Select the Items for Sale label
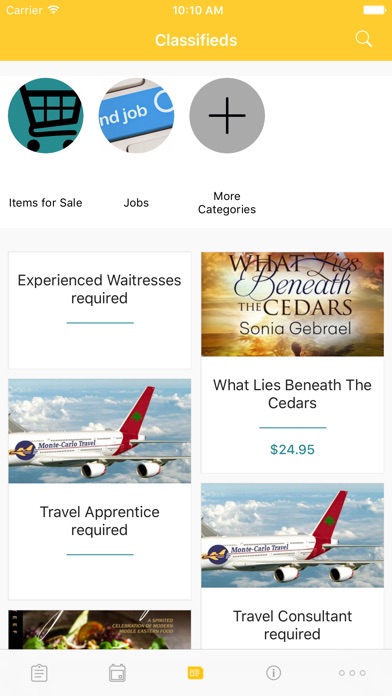This screenshot has width=392, height=696. pyautogui.click(x=45, y=203)
